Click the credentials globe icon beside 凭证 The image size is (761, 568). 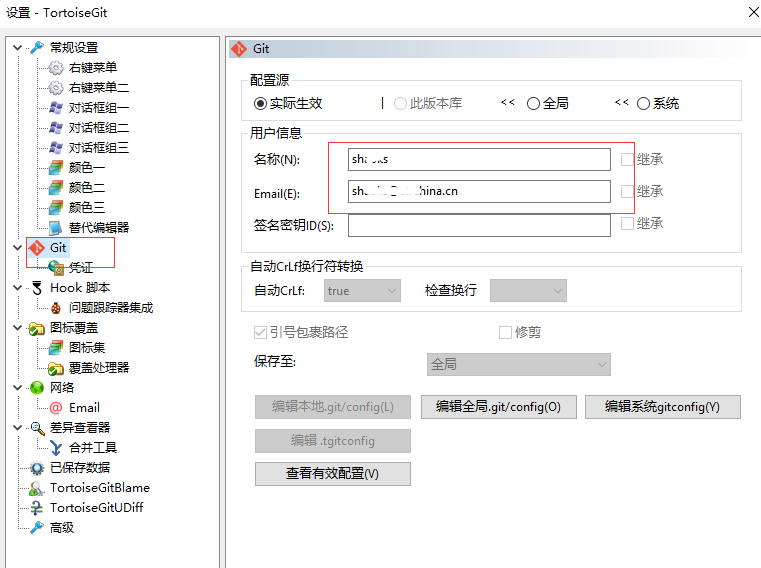[56, 267]
